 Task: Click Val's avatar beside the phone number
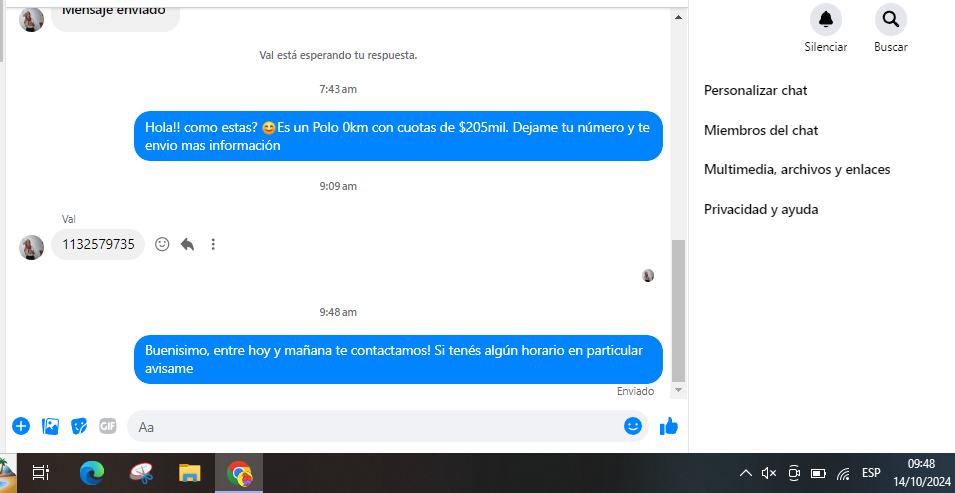click(x=31, y=247)
